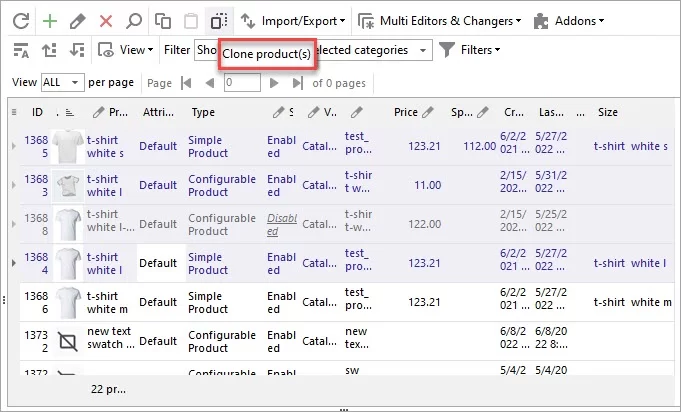681x412 pixels.
Task: Click the green Add product plus icon
Action: 50,21
